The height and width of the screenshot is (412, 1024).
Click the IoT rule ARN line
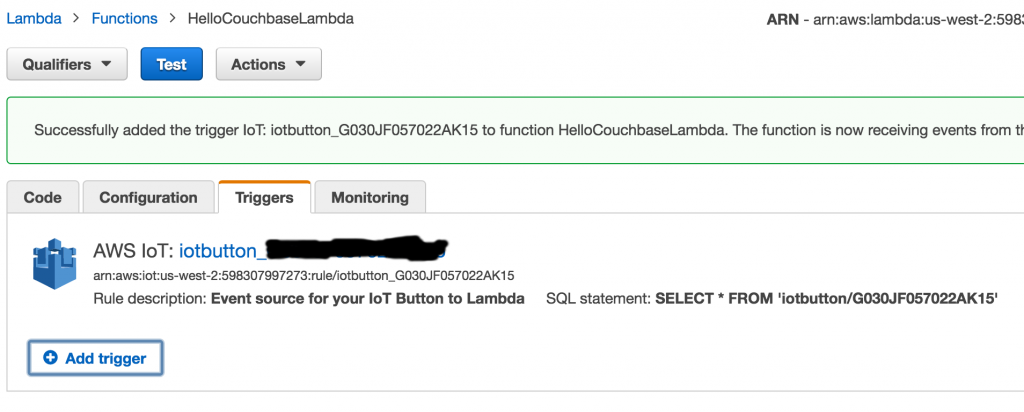point(304,275)
